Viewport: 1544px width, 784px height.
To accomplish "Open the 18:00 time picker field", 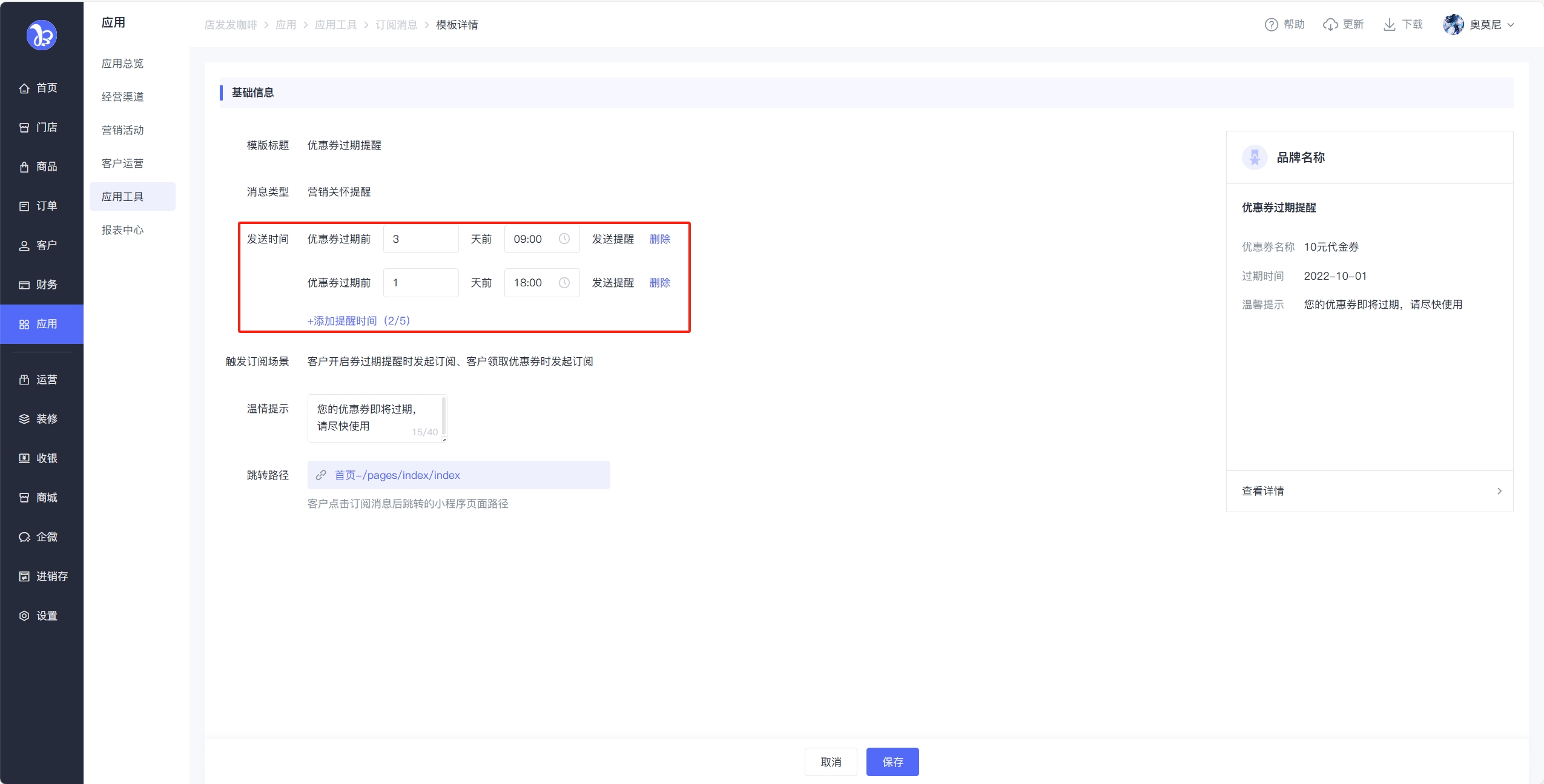I will tap(541, 283).
